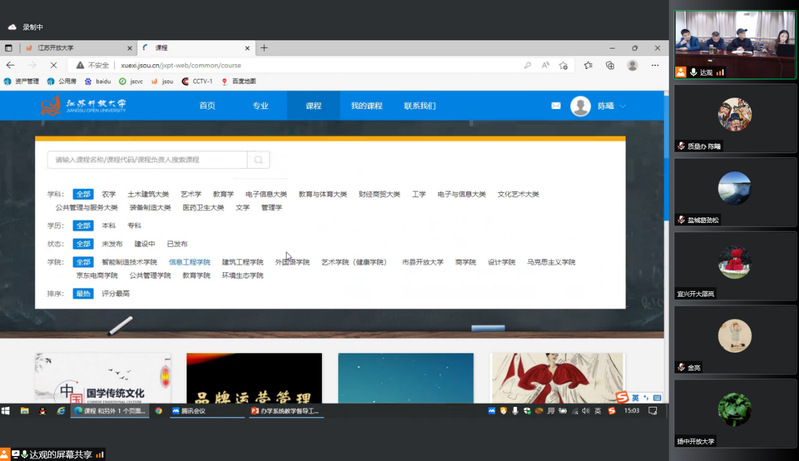Open Internet Explorer from taskbar
This screenshot has width=799, height=461.
(61, 411)
